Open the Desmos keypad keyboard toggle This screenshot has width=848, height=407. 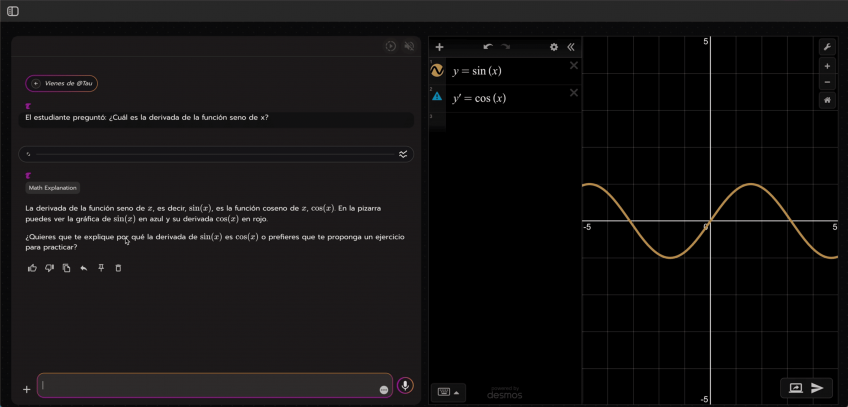[448, 392]
